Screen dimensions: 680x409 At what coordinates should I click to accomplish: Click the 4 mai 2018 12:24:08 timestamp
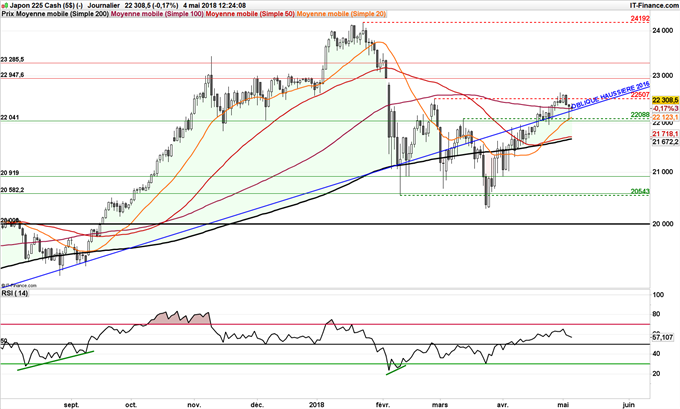[x=214, y=6]
